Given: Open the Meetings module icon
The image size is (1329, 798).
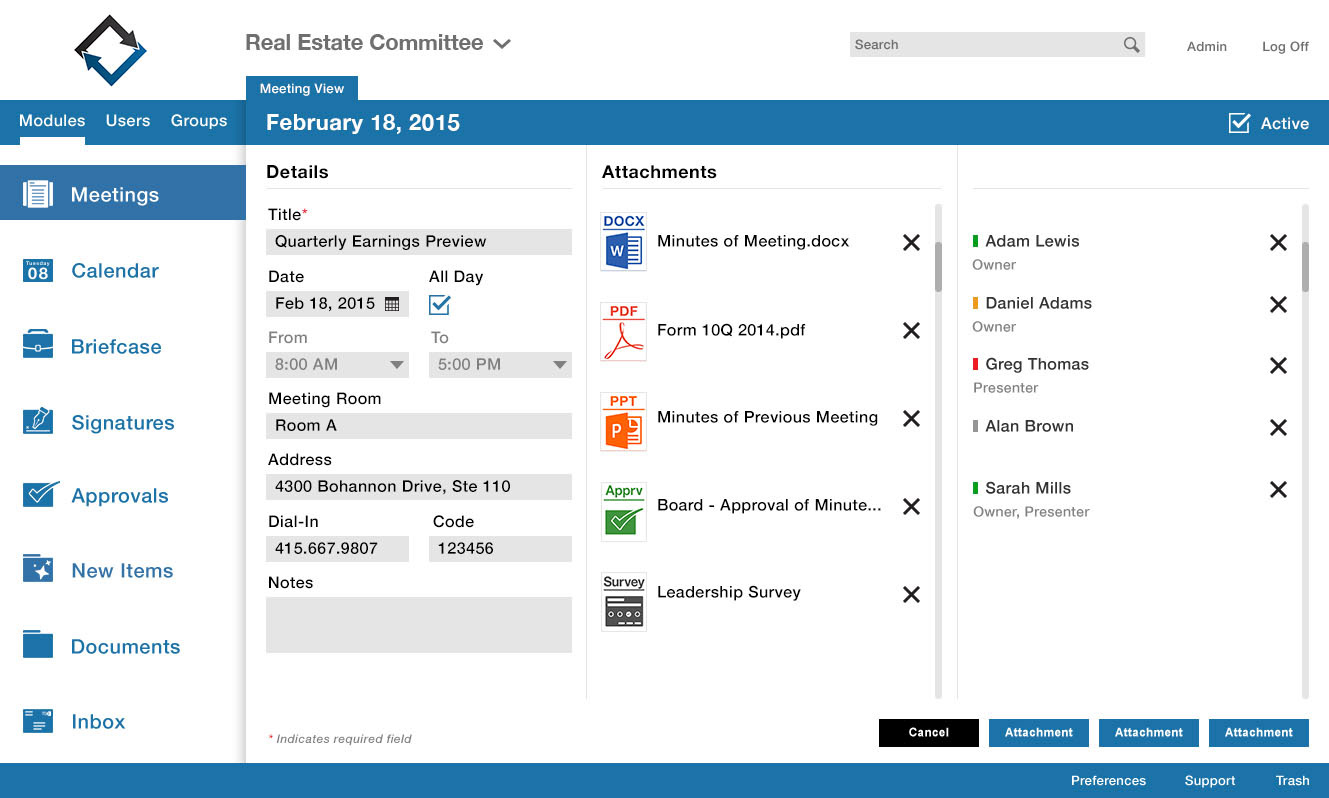Looking at the screenshot, I should coord(38,194).
